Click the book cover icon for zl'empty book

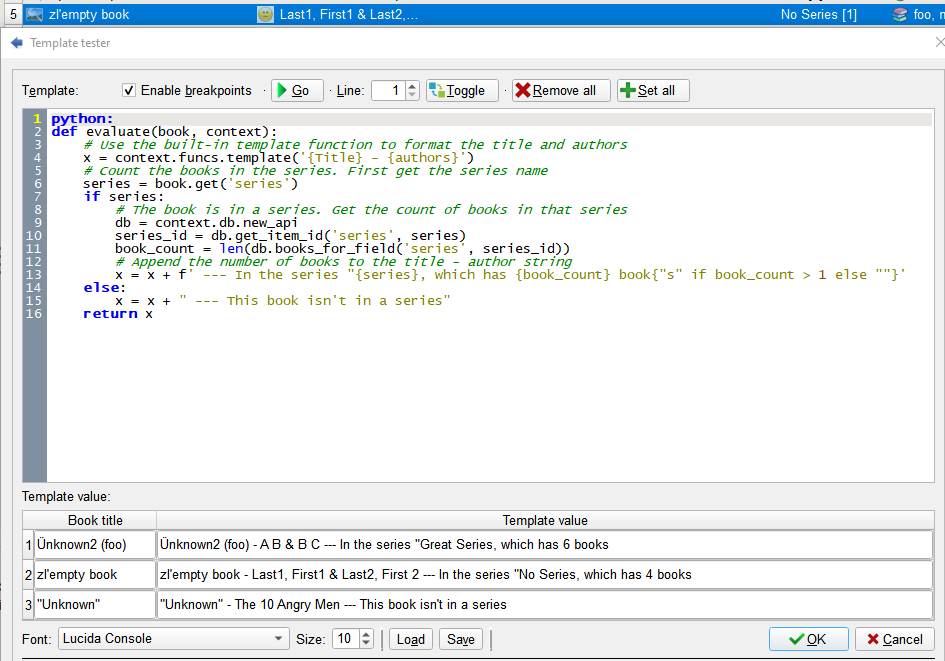(35, 15)
